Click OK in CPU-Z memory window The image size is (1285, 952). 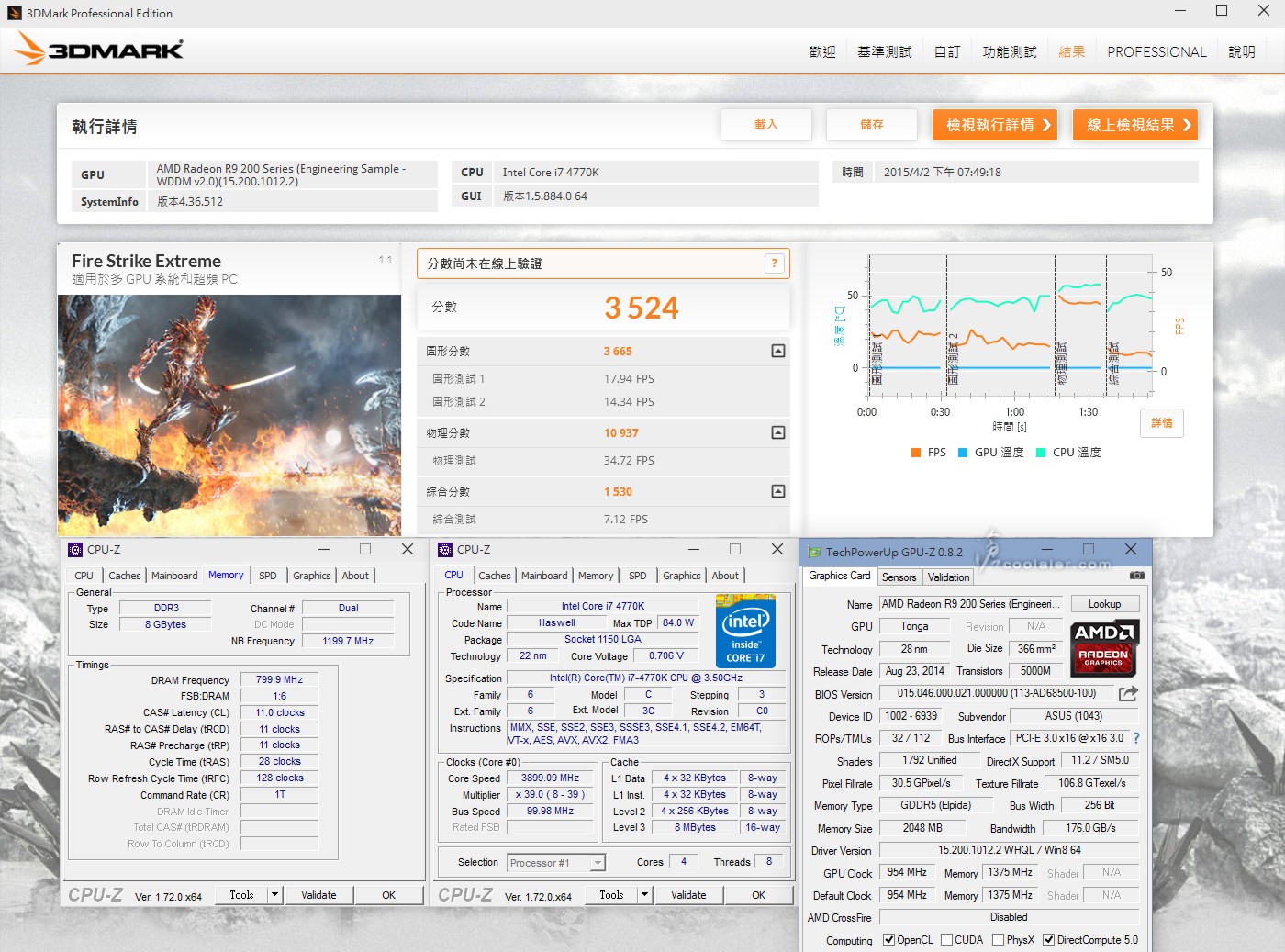coord(389,895)
